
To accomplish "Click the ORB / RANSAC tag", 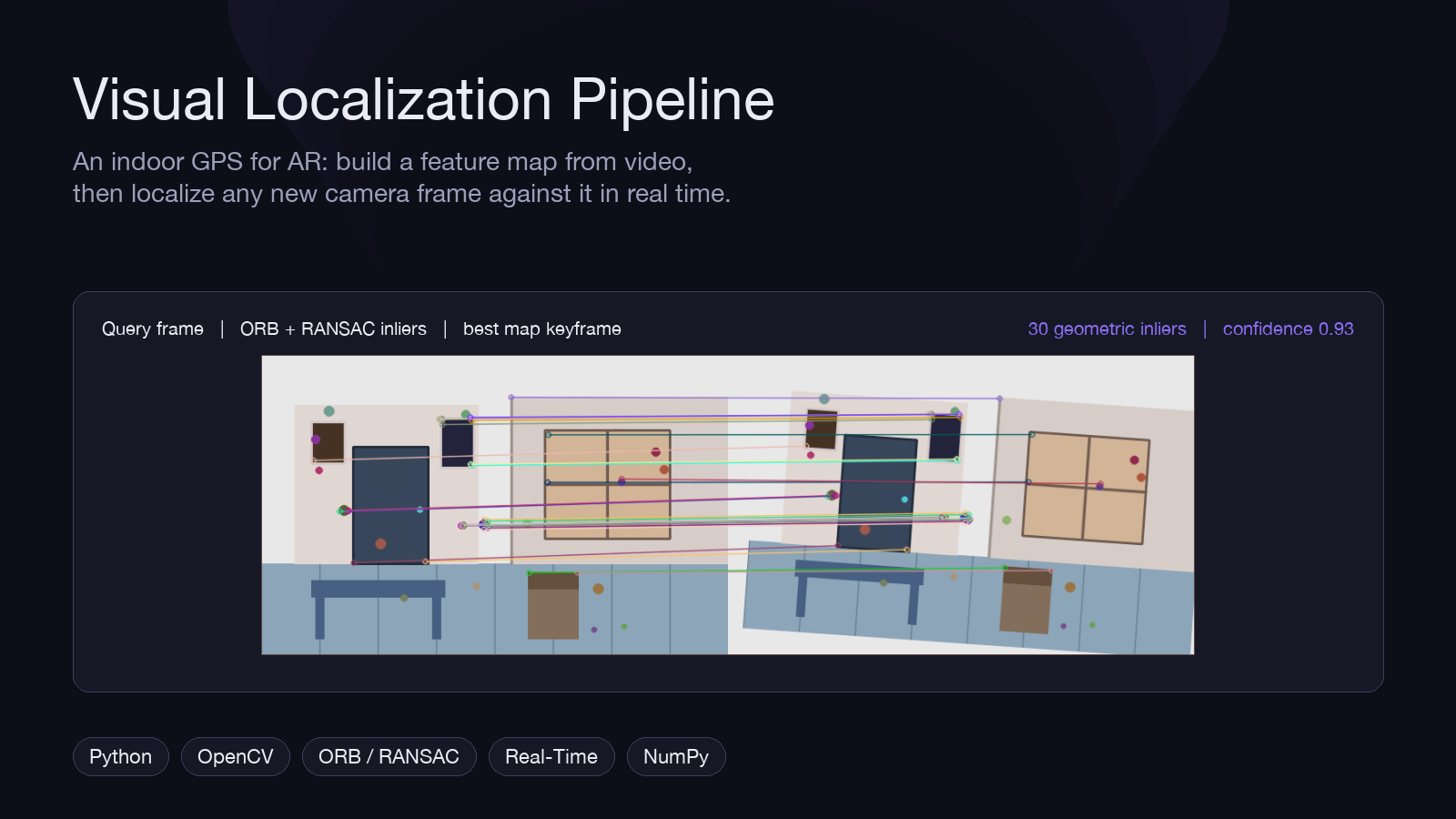I will [389, 756].
